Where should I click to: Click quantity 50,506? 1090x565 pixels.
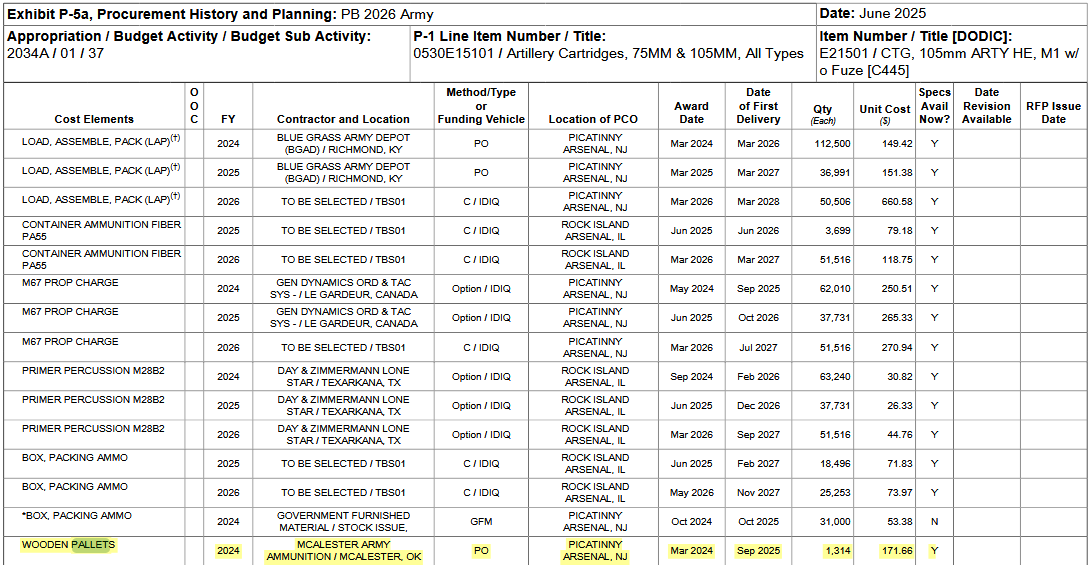[835, 202]
